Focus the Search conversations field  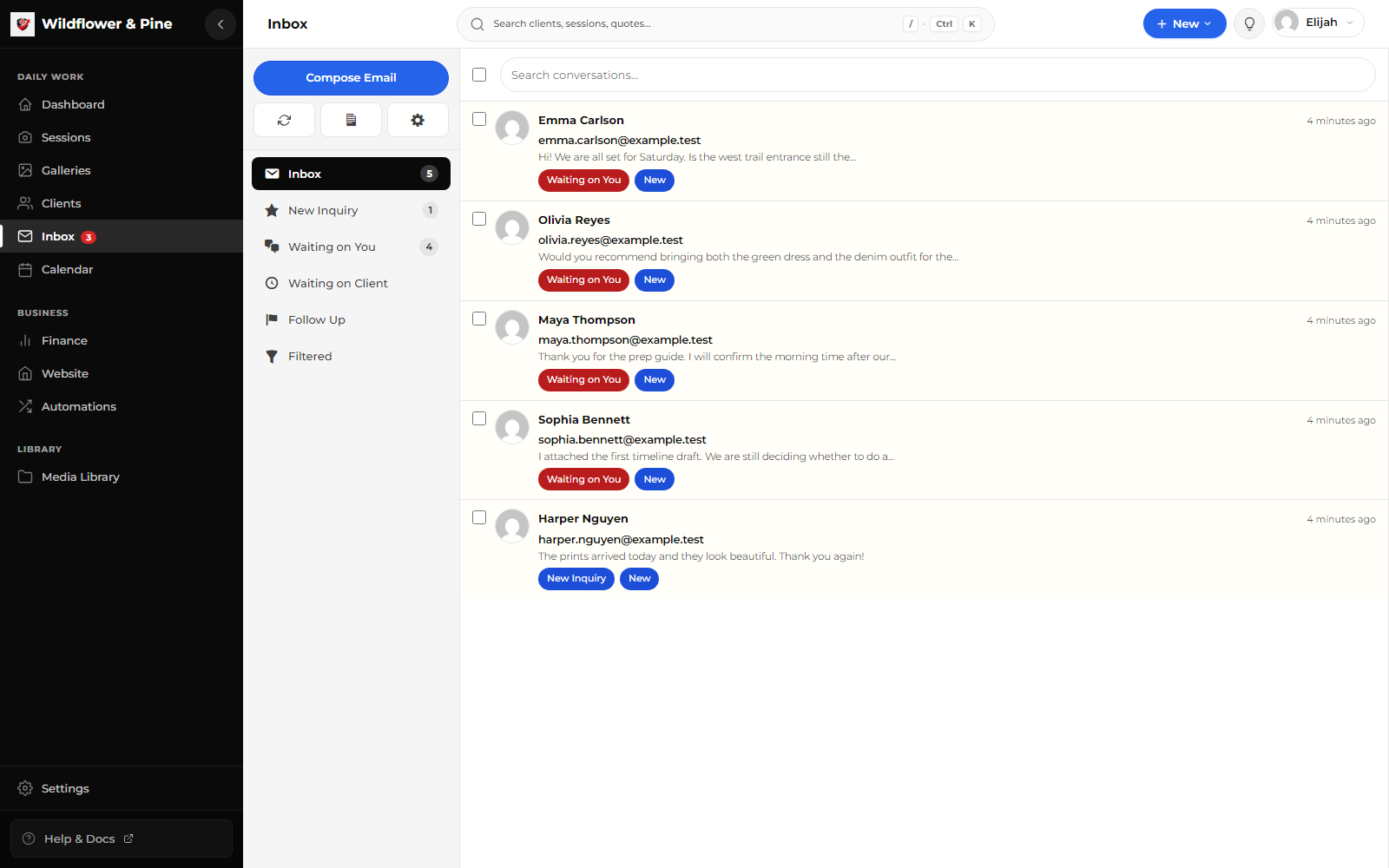click(x=938, y=76)
